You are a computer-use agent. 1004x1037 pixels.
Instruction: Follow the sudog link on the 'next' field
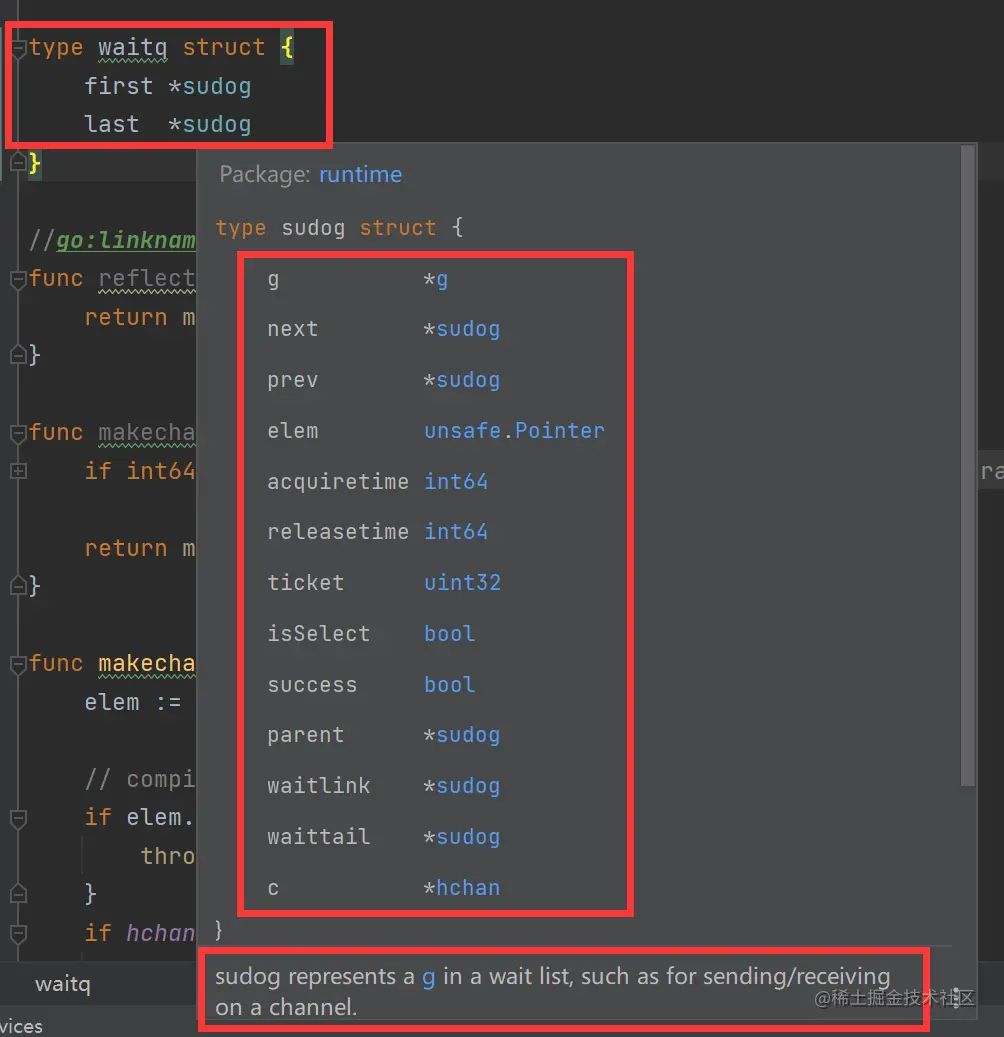pos(468,329)
